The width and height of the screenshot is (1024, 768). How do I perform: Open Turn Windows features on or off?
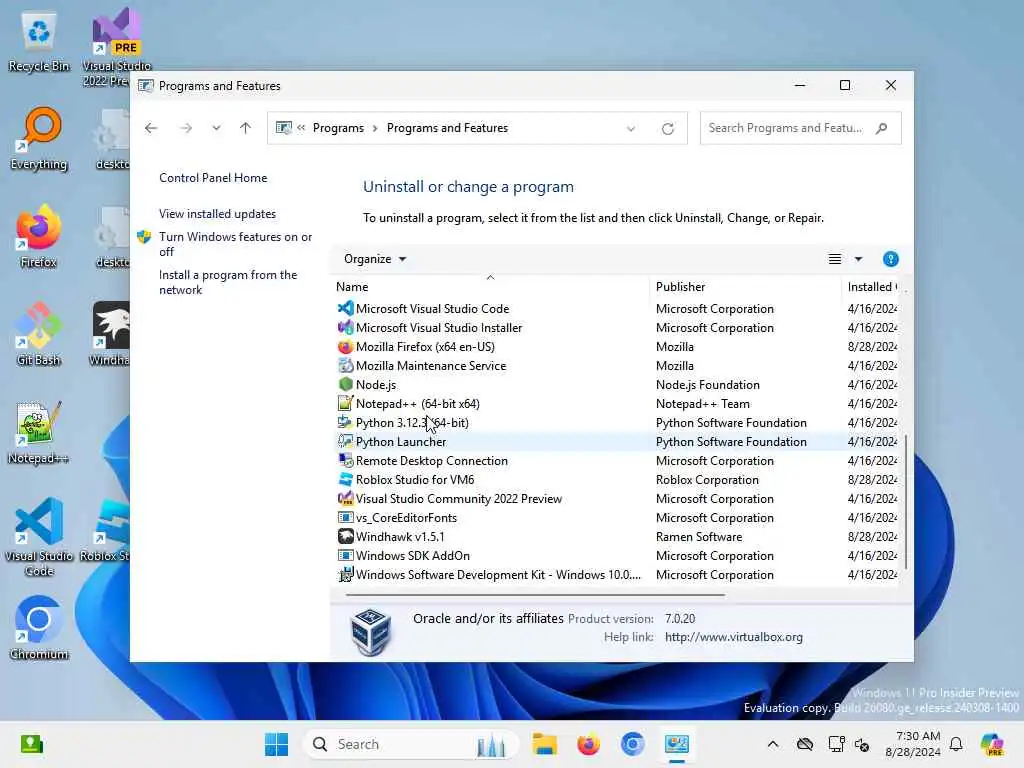coord(235,244)
